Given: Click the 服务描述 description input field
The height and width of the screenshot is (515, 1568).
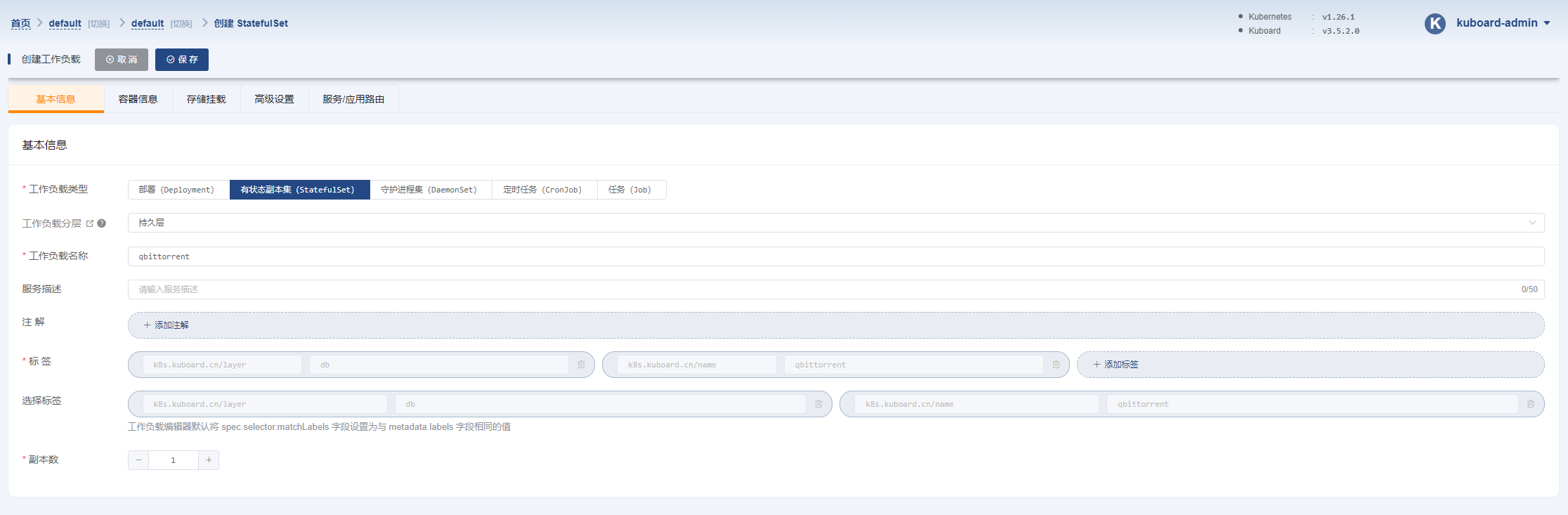Looking at the screenshot, I should [836, 289].
